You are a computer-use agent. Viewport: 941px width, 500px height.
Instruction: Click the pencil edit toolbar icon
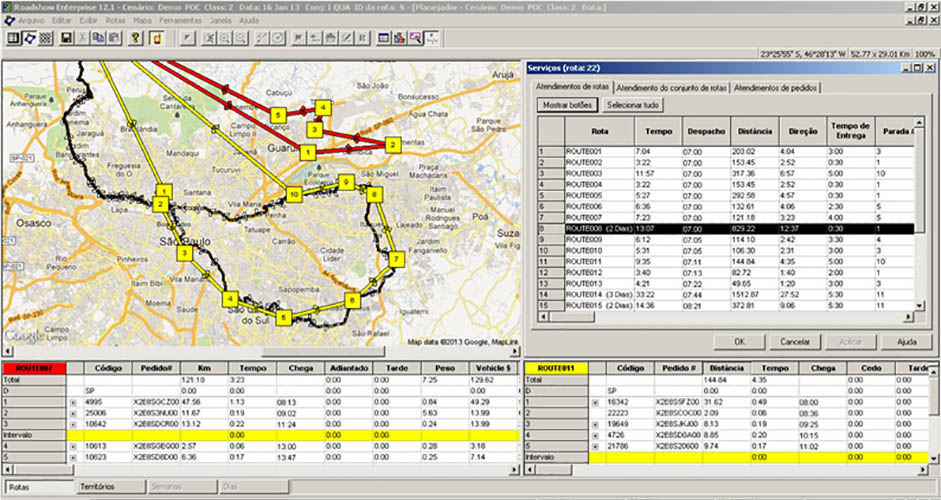pos(346,38)
